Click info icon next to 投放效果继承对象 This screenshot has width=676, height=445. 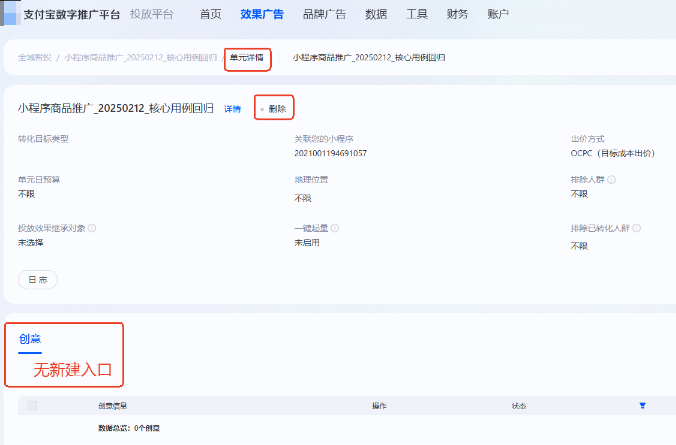[92, 228]
